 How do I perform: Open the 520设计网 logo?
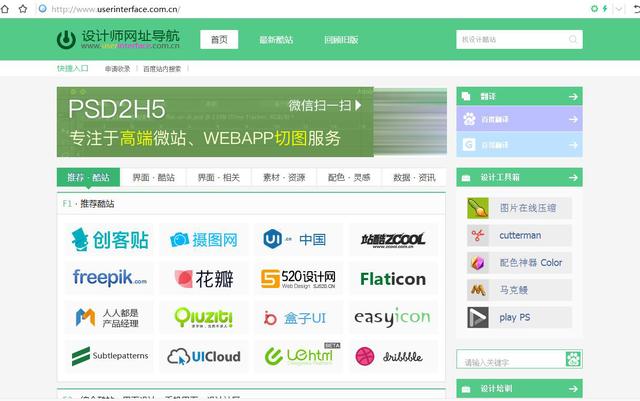click(299, 278)
